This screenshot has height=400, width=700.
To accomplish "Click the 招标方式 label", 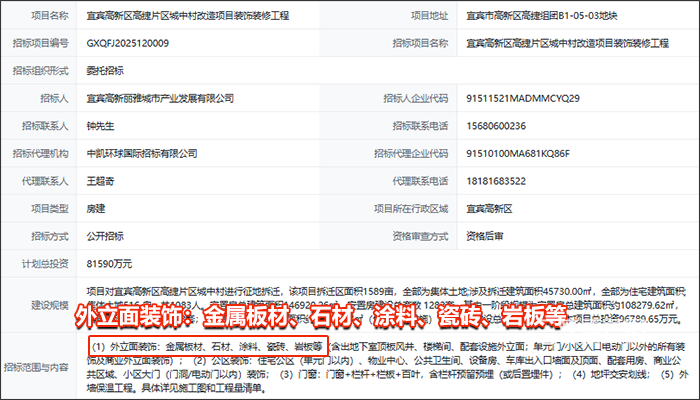I will click(50, 236).
